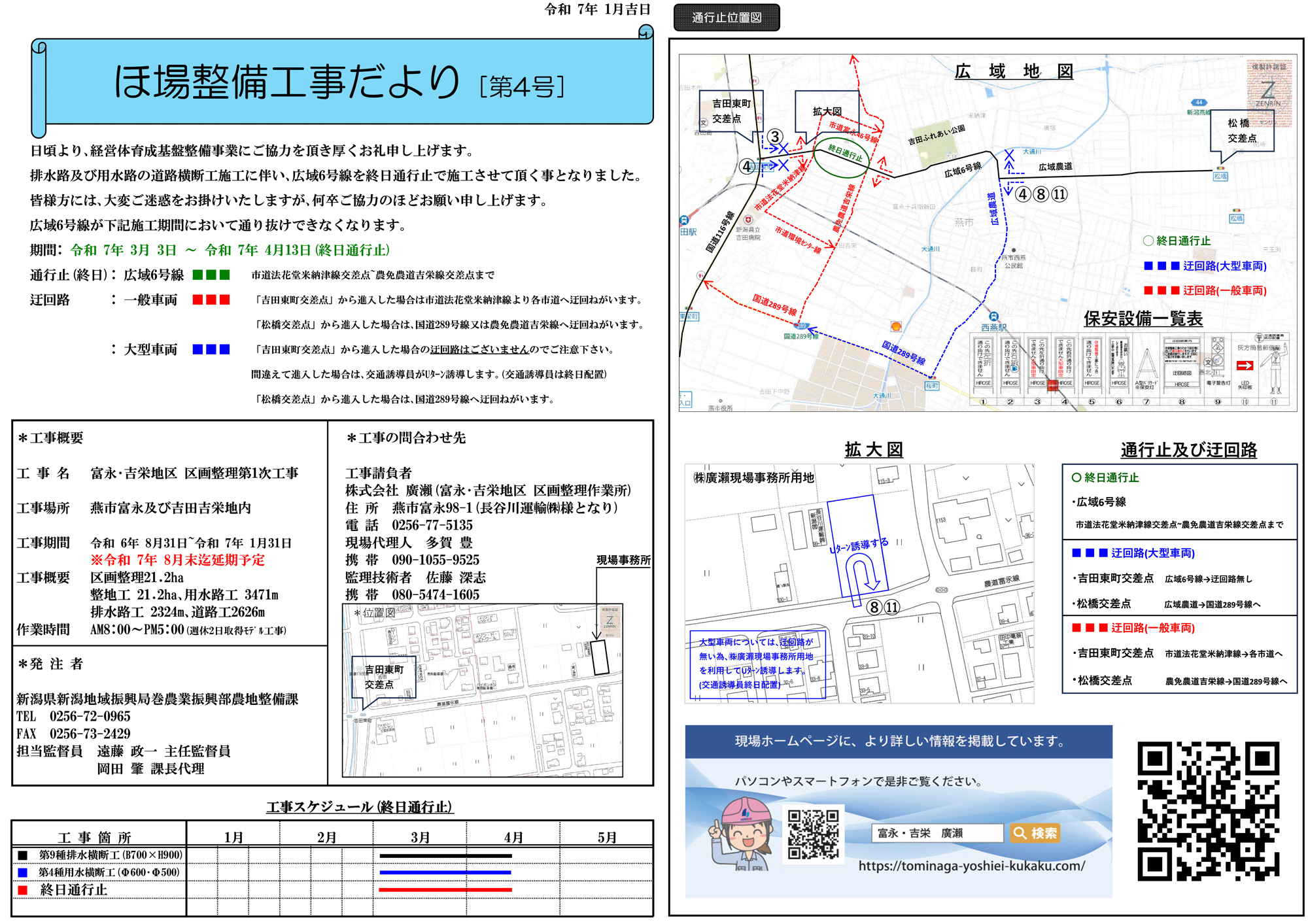Click the blue square beside 第4種用水横断工 row
The width and height of the screenshot is (1308, 924).
23,872
